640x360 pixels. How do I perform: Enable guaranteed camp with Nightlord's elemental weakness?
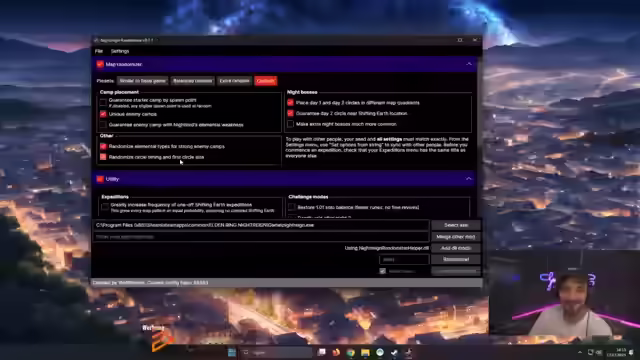tap(103, 125)
